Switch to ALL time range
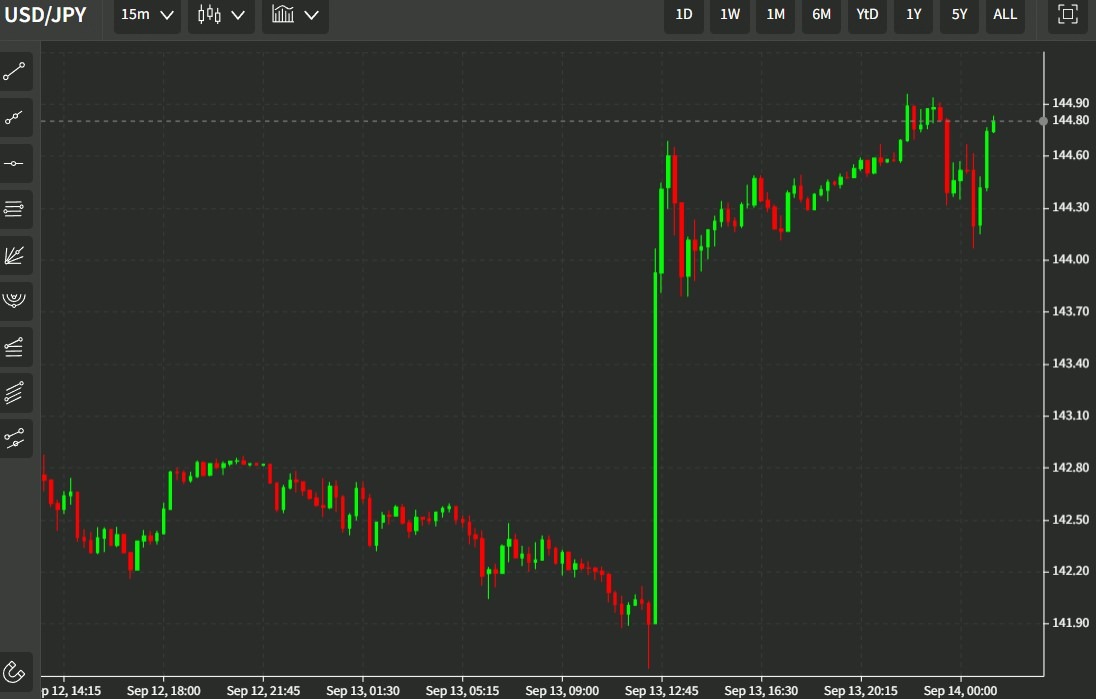The height and width of the screenshot is (699, 1096). click(x=1005, y=15)
